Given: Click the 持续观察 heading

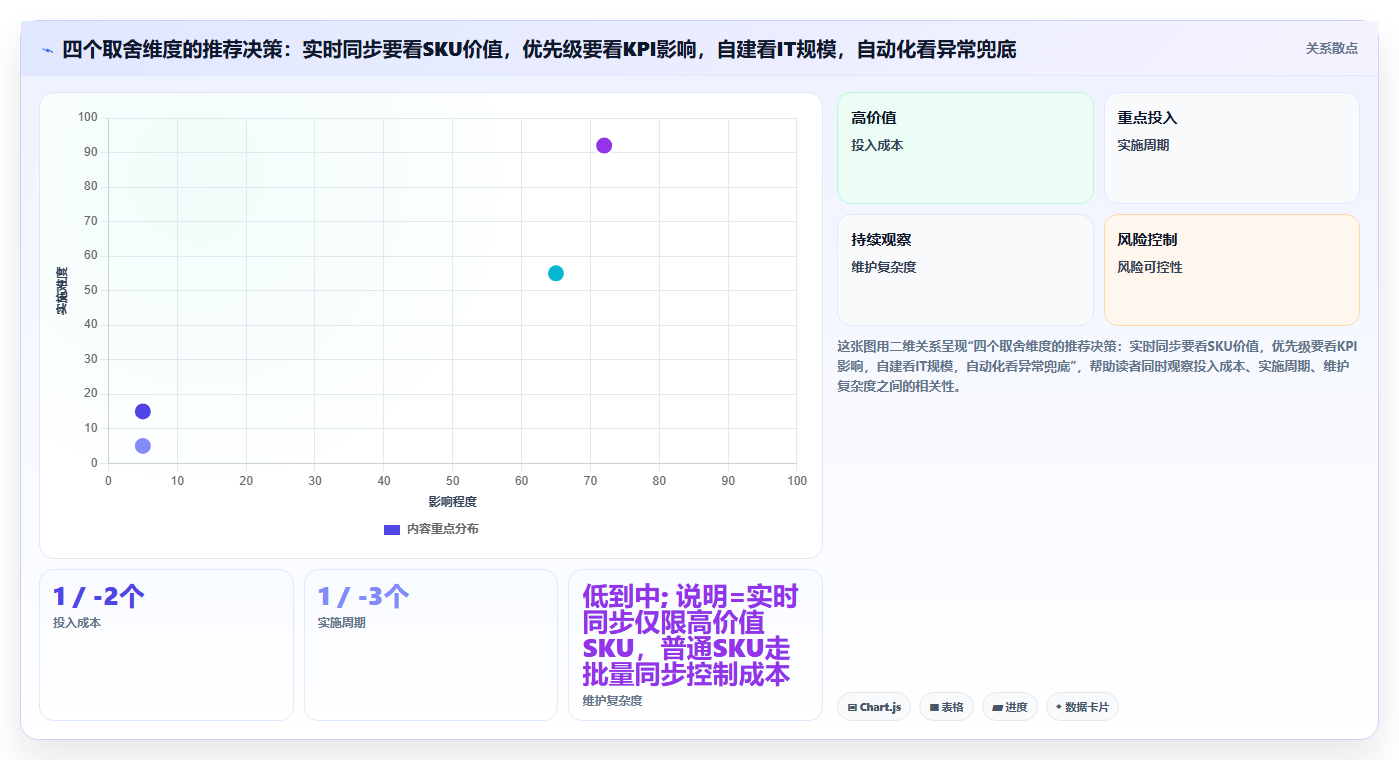Looking at the screenshot, I should (x=881, y=240).
